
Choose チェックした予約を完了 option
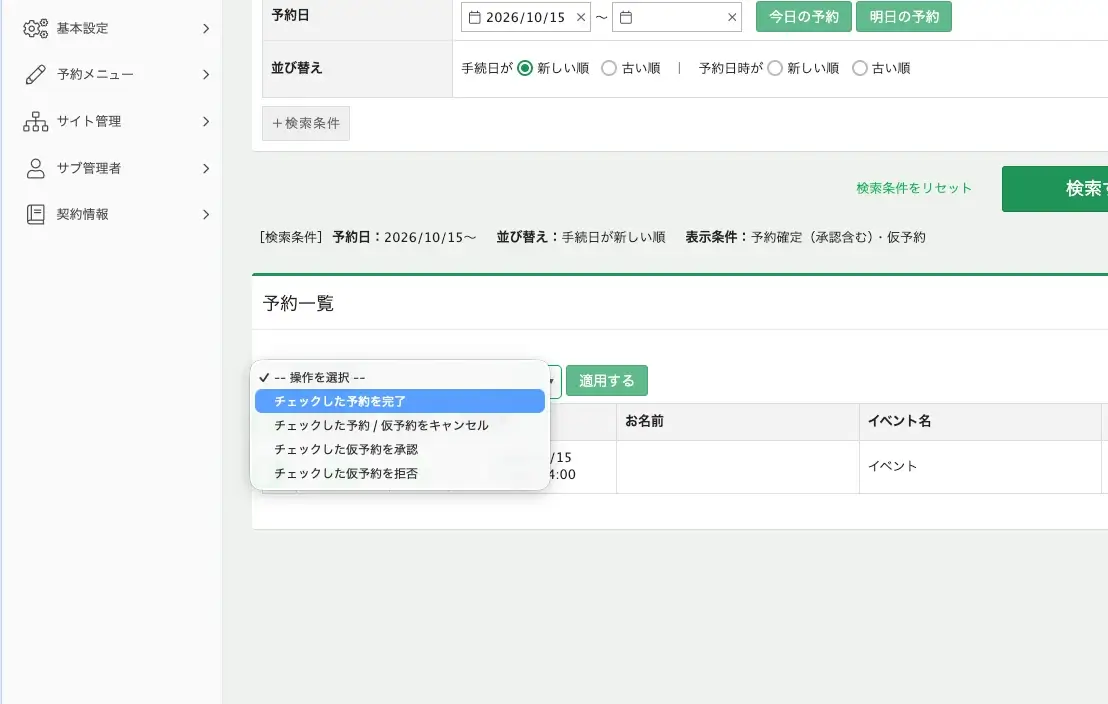(x=400, y=401)
